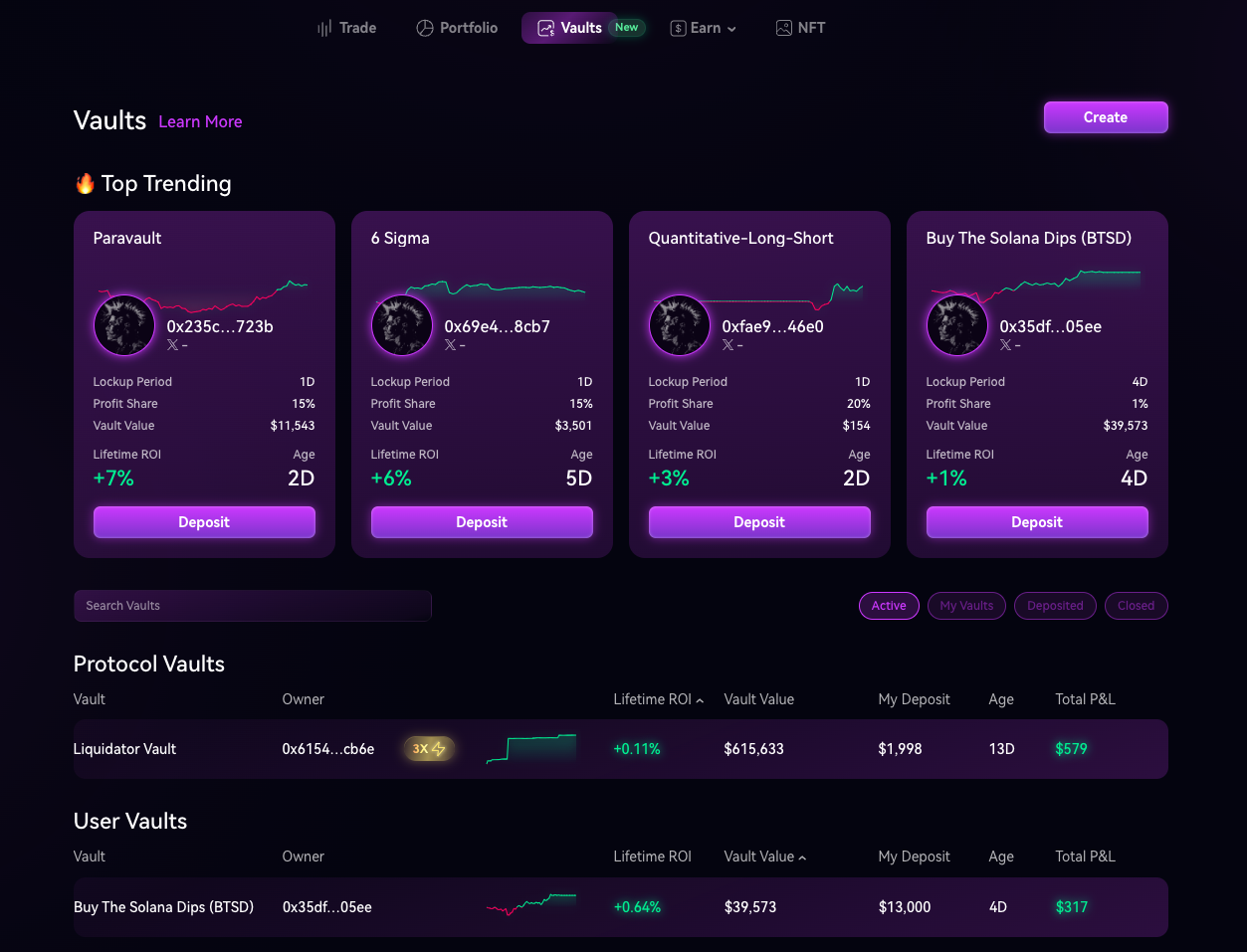Click the fire icon beside Top Trending

[85, 184]
